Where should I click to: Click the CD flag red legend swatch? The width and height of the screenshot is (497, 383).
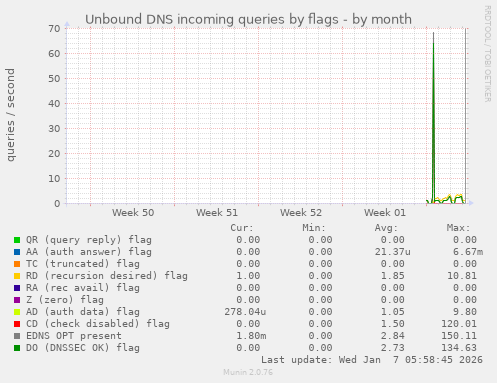(x=17, y=324)
